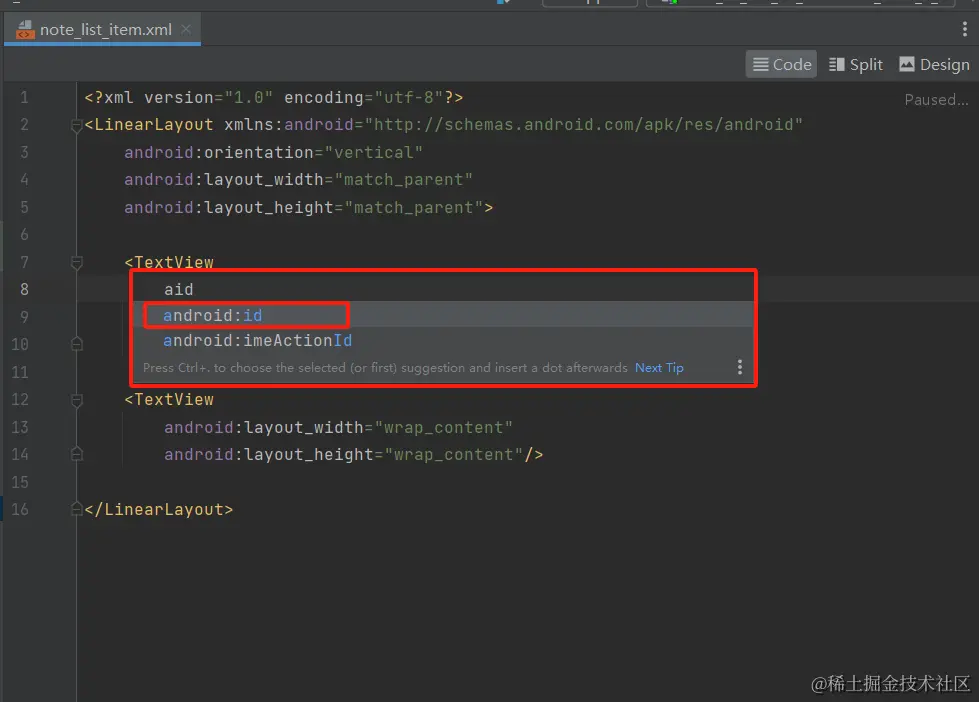This screenshot has height=702, width=979.
Task: Select the android:id completion suggestion
Action: tap(443, 315)
